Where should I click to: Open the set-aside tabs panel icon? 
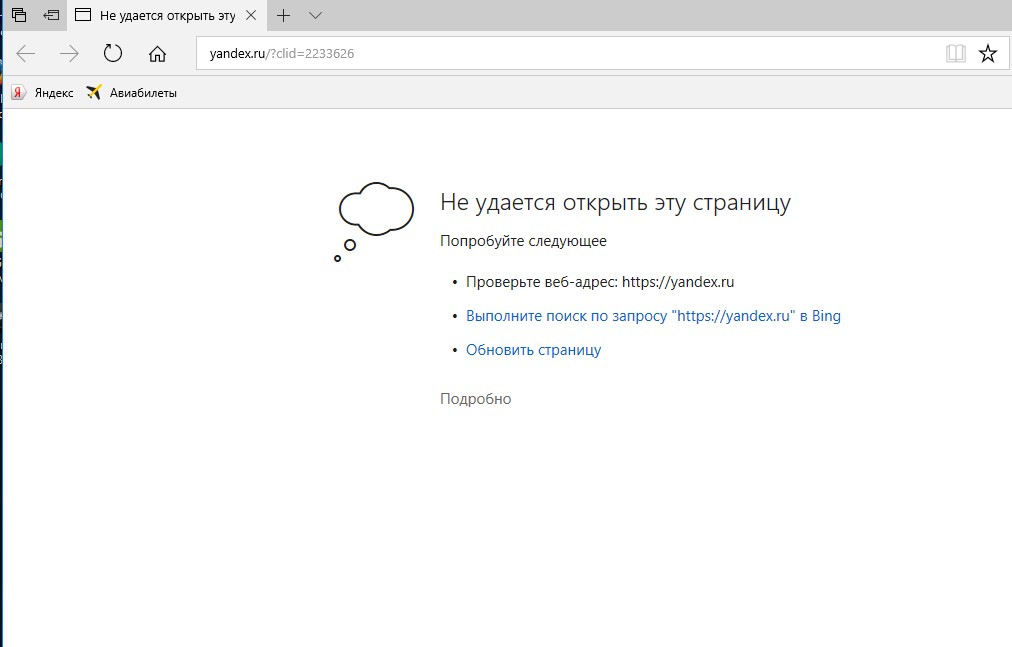pos(19,15)
